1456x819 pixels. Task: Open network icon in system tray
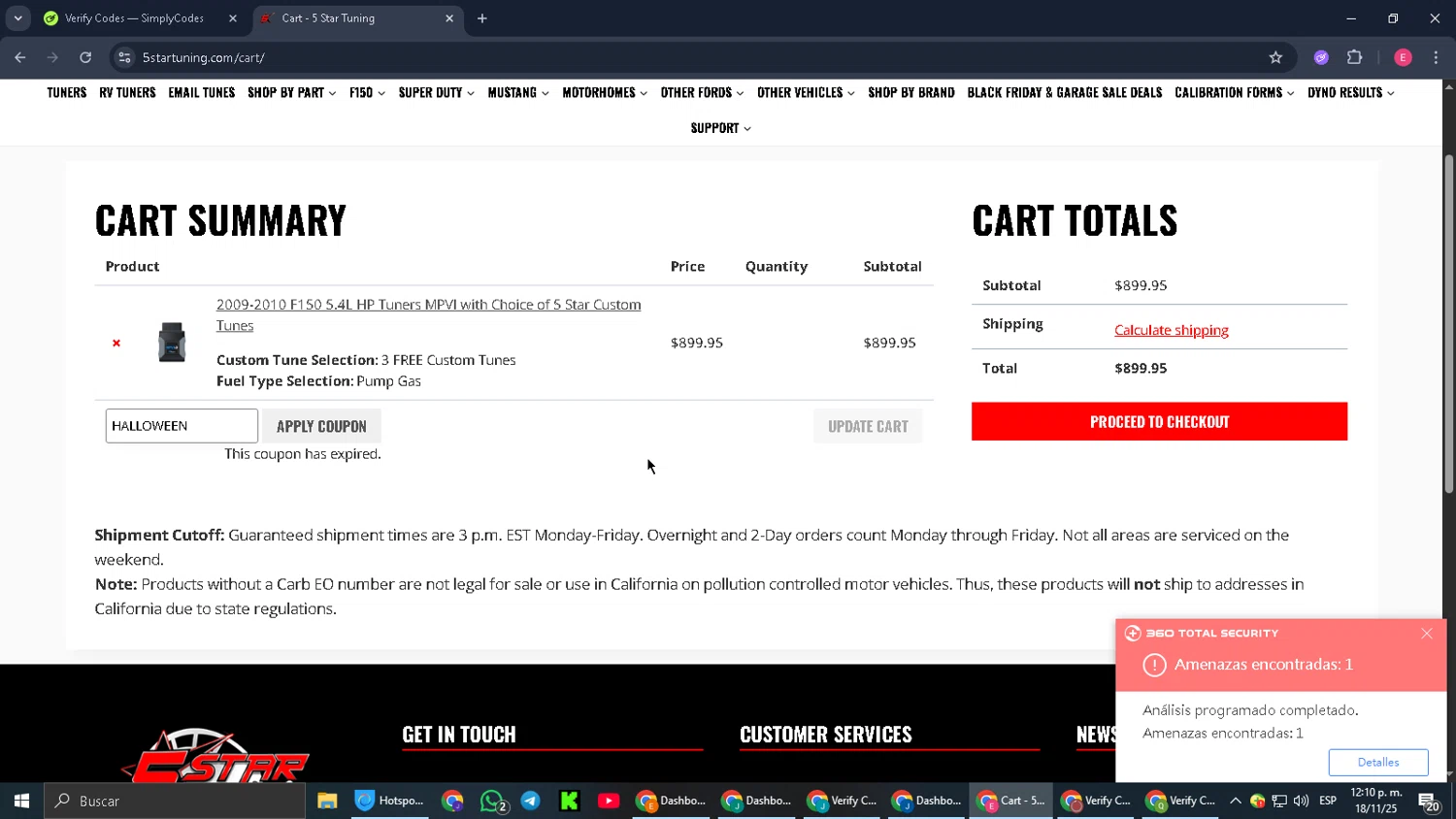(x=1279, y=801)
